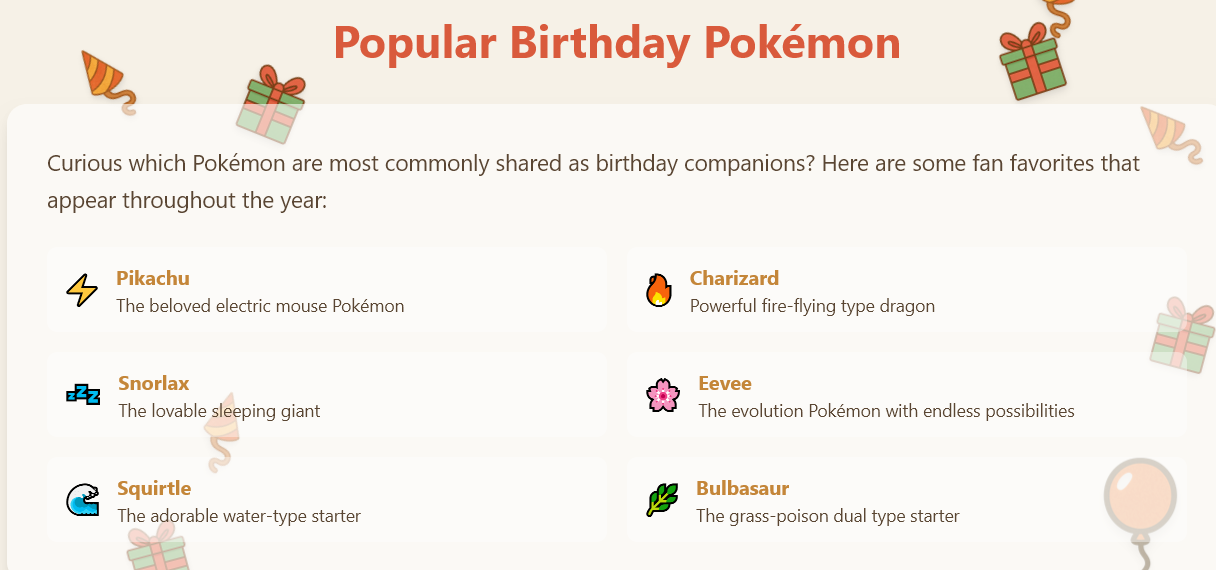
Task: Click 'The beloved electric mouse Pokémon' description
Action: [260, 306]
